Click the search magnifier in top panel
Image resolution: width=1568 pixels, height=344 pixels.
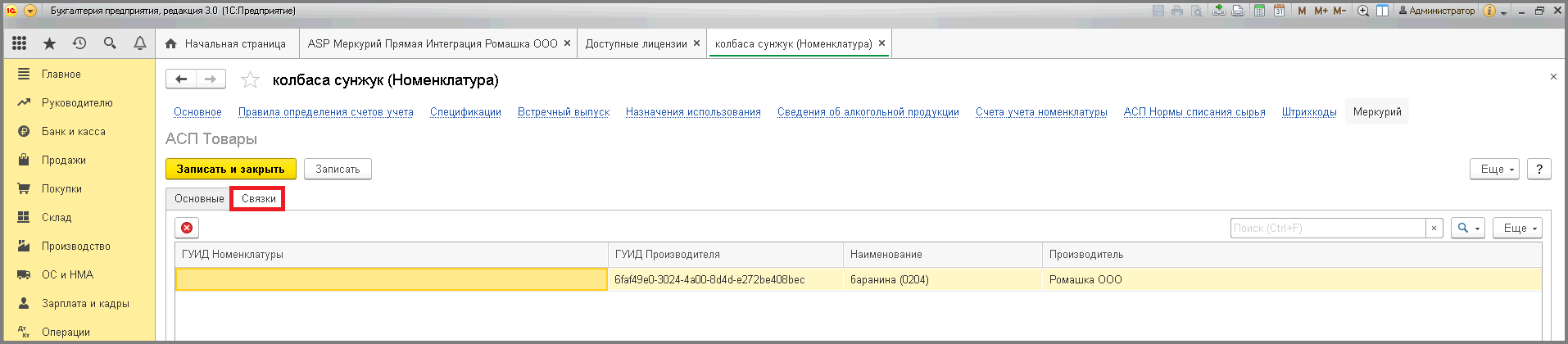point(110,43)
